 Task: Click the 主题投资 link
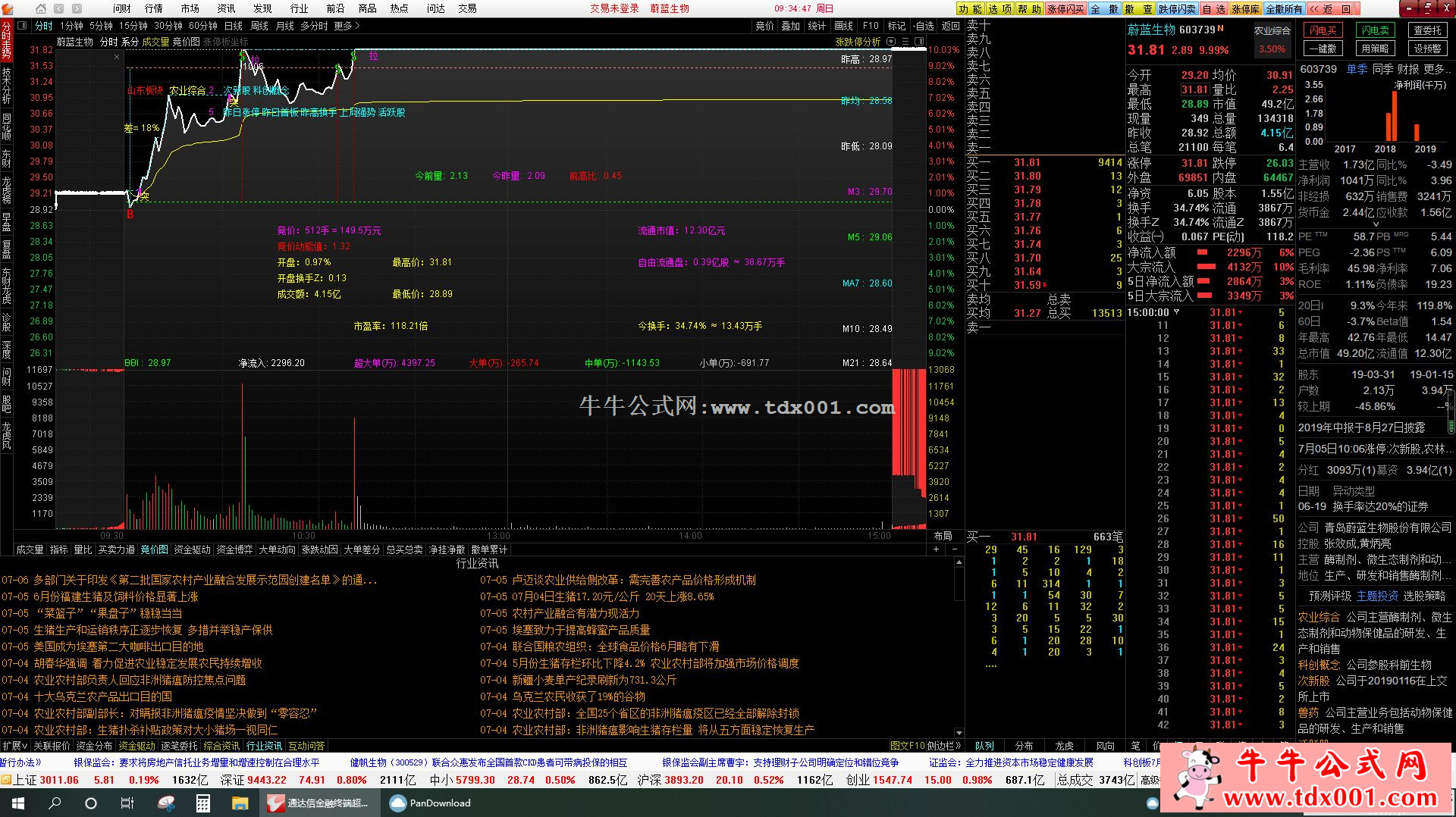pyautogui.click(x=1377, y=596)
